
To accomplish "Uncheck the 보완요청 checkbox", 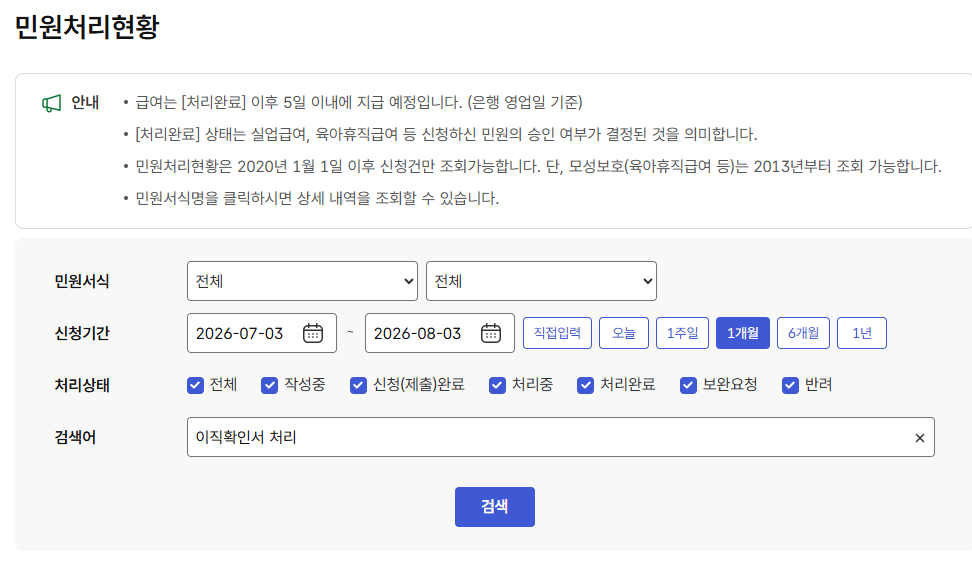I will tap(688, 386).
